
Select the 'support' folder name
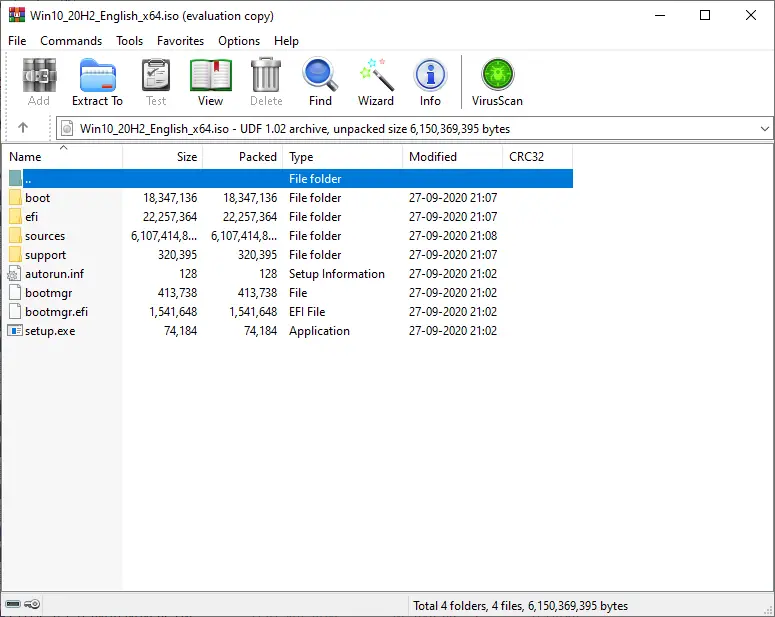tap(45, 255)
